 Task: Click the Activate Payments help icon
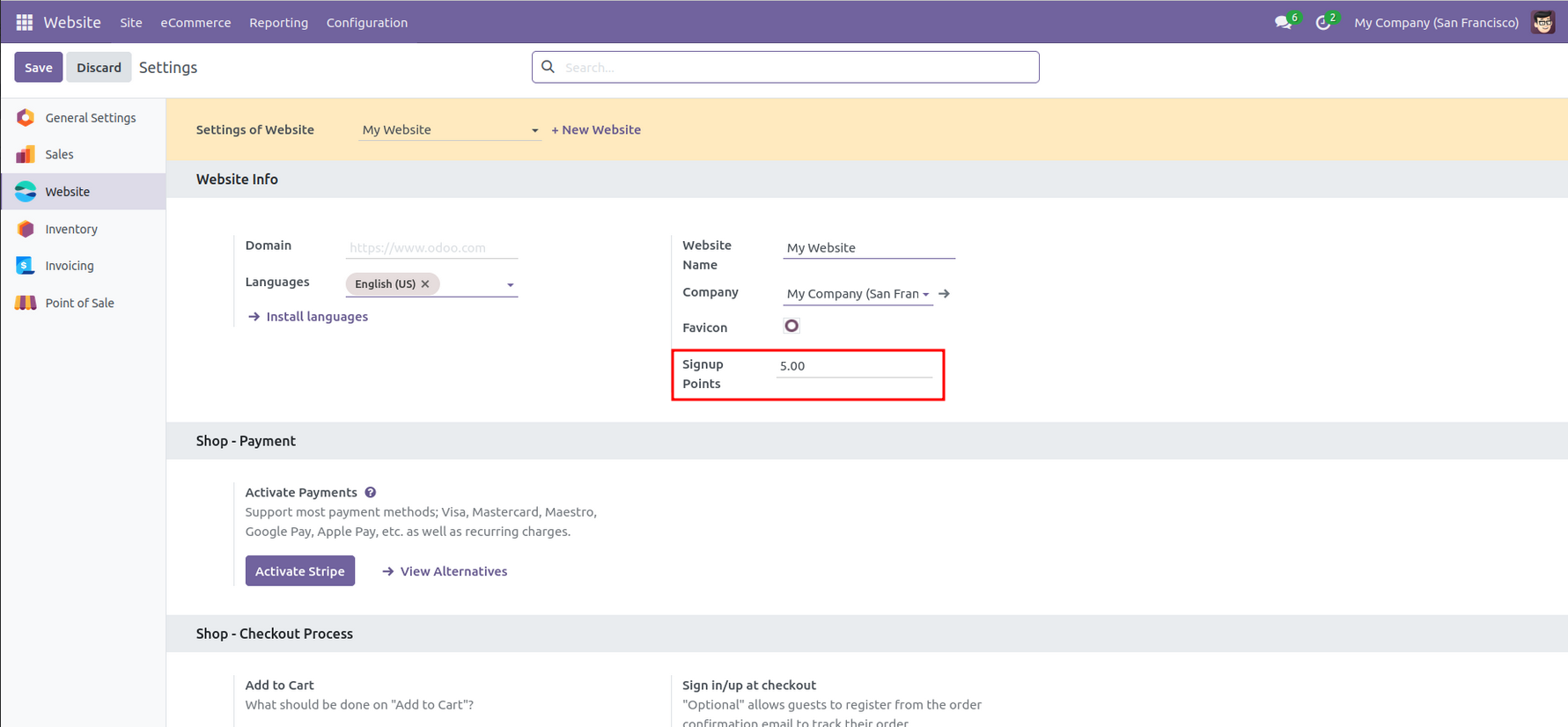coord(371,493)
